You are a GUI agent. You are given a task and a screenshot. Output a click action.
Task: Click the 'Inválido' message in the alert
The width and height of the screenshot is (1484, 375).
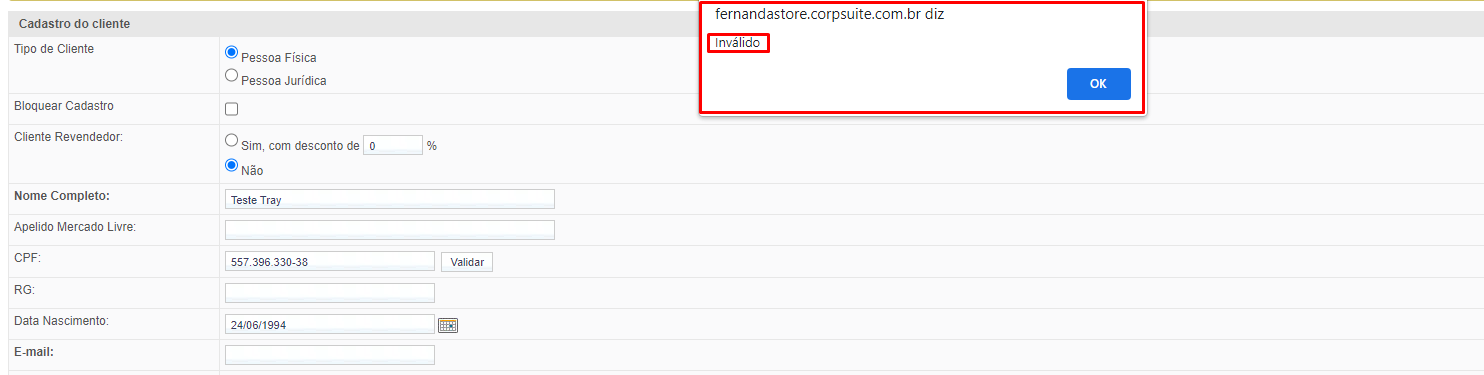pos(738,43)
